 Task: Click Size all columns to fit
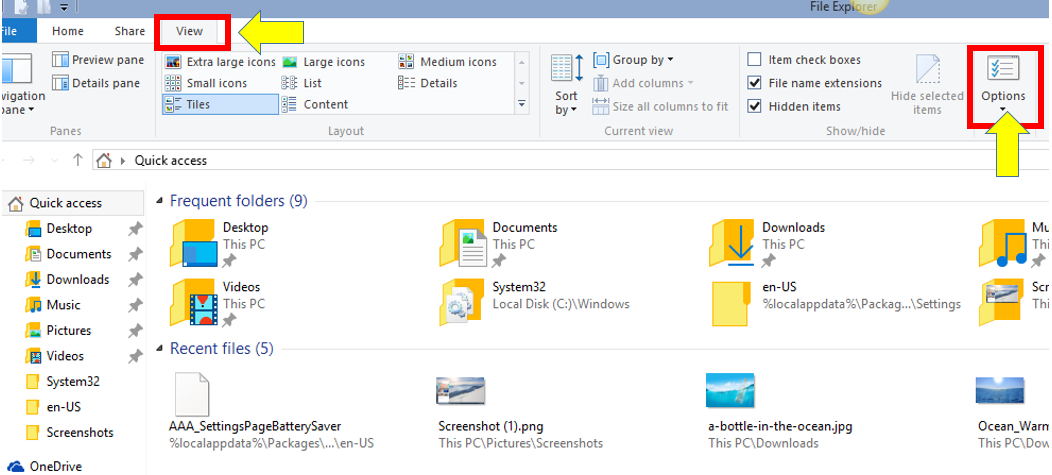tap(661, 106)
